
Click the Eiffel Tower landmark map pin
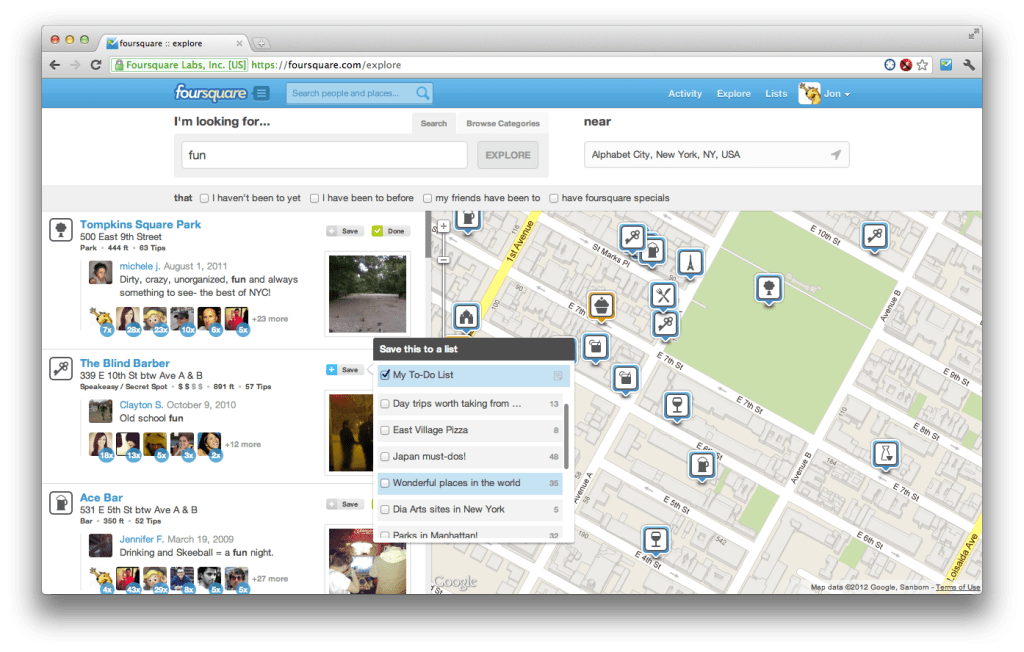tap(690, 262)
